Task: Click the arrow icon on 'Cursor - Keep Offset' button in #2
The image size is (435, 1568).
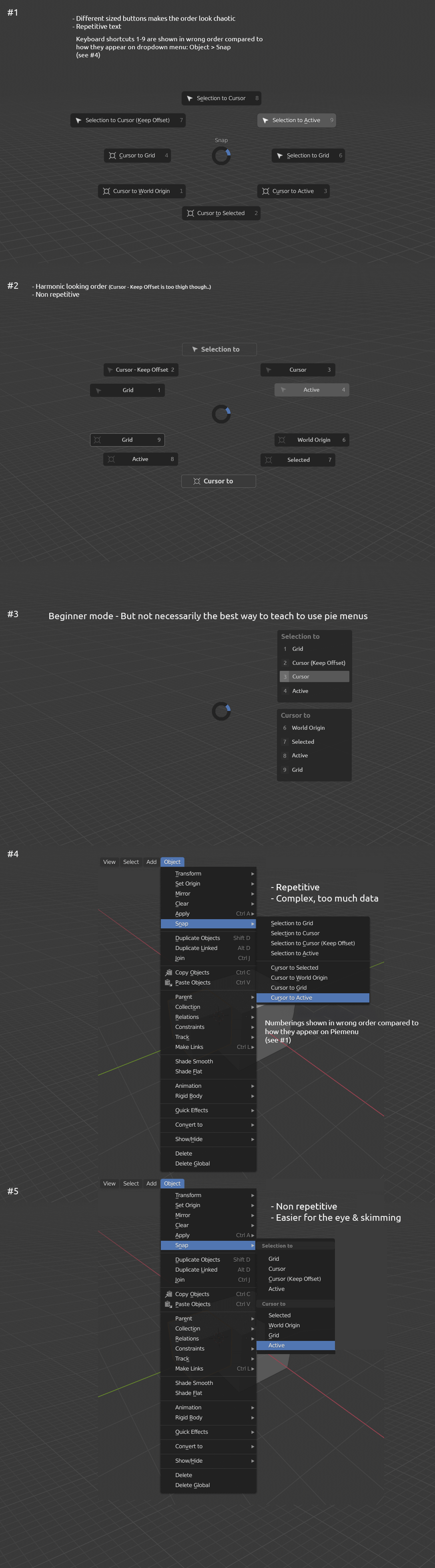Action: click(110, 370)
